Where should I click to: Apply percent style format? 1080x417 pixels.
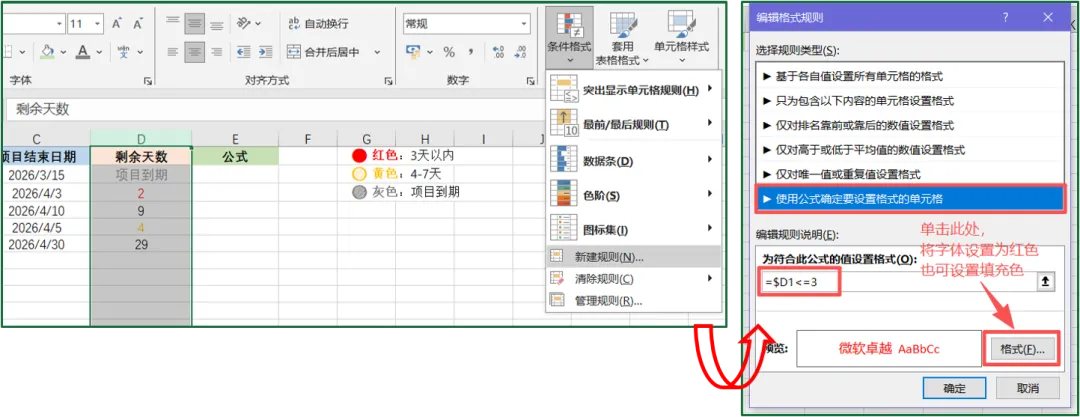[449, 52]
